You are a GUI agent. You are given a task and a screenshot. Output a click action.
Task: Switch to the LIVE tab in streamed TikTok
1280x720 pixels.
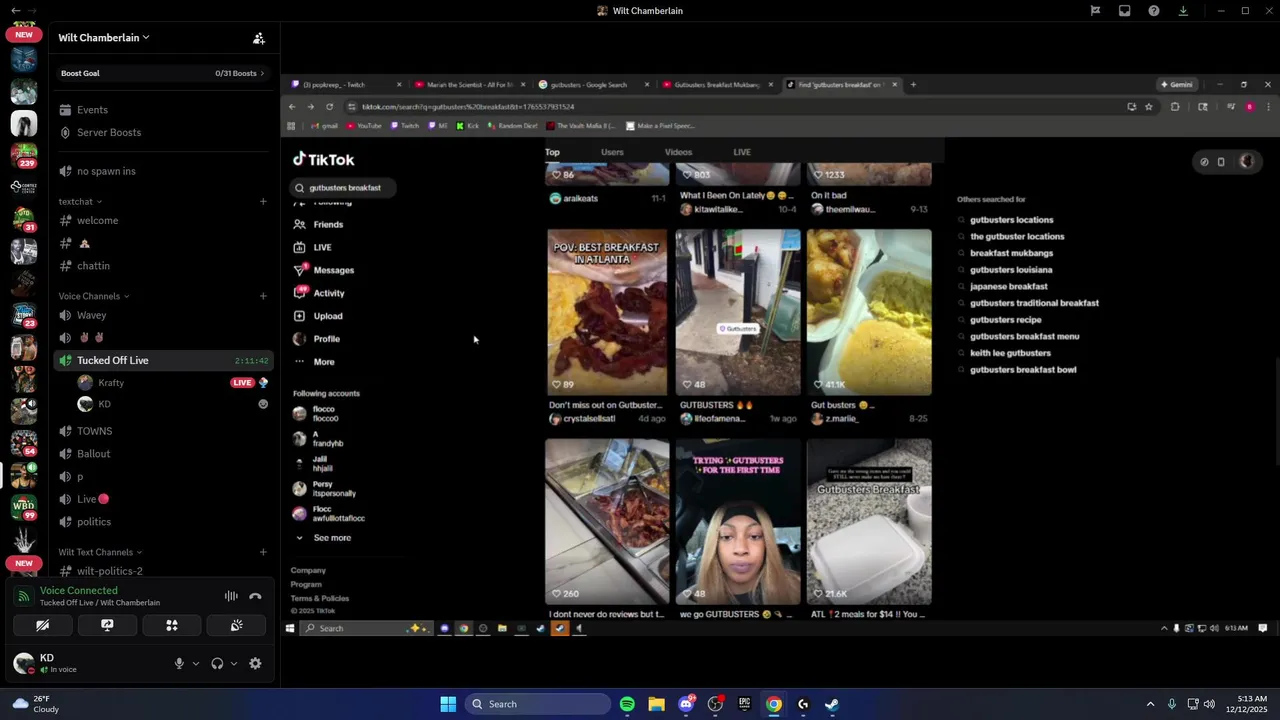pos(742,152)
